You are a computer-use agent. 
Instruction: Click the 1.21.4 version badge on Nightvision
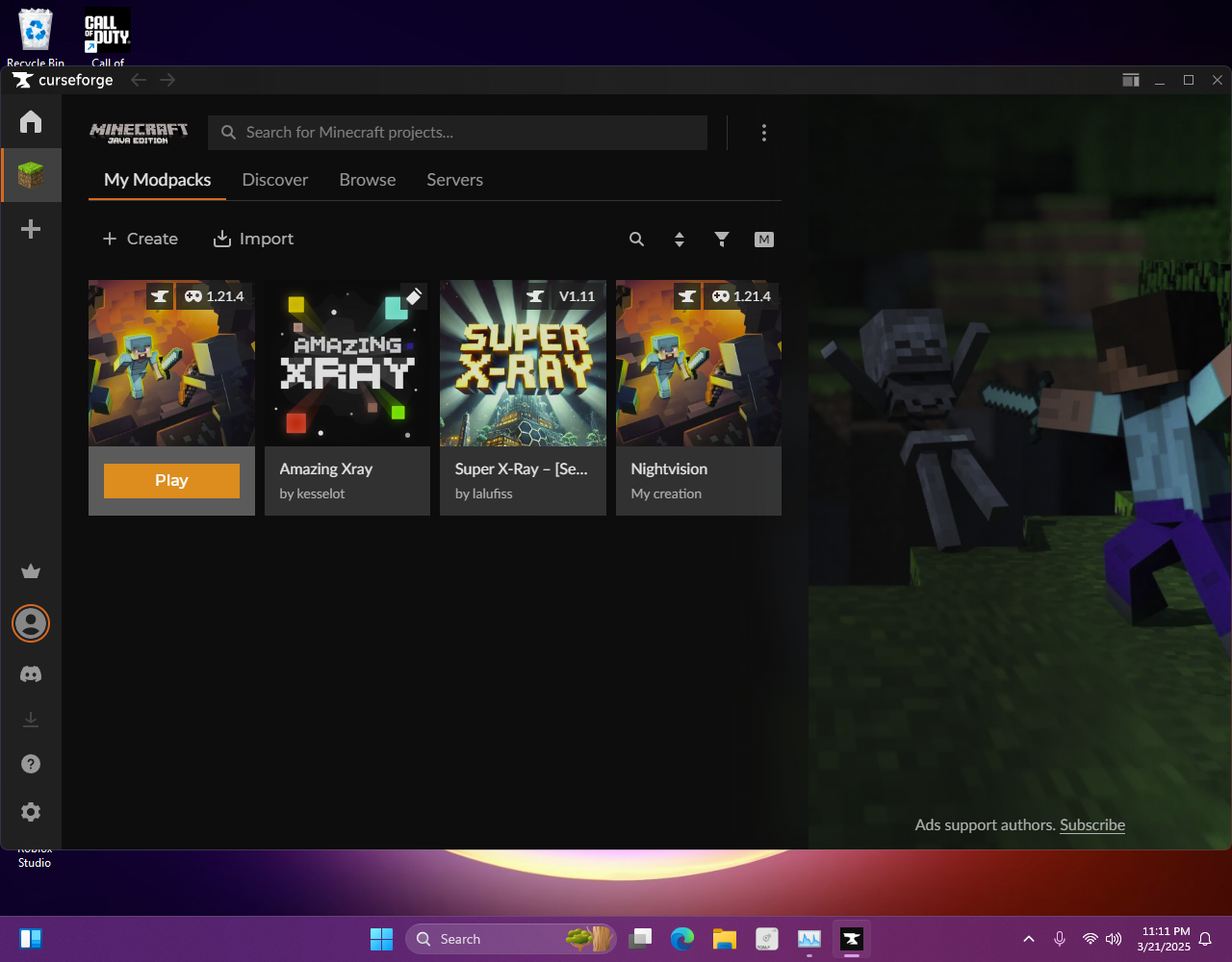741,296
